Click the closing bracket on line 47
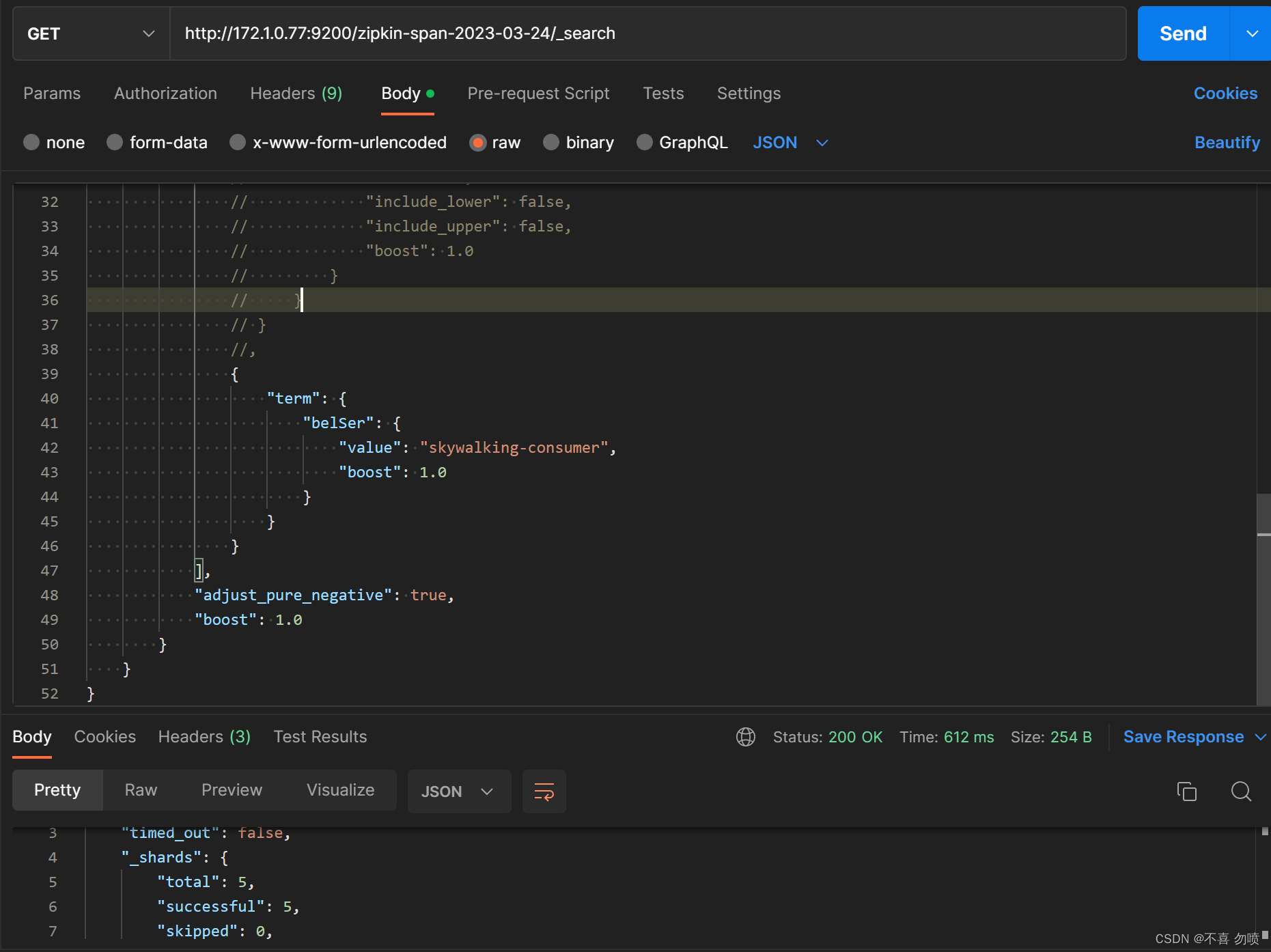Screen dimensions: 1271x952 (x=199, y=571)
